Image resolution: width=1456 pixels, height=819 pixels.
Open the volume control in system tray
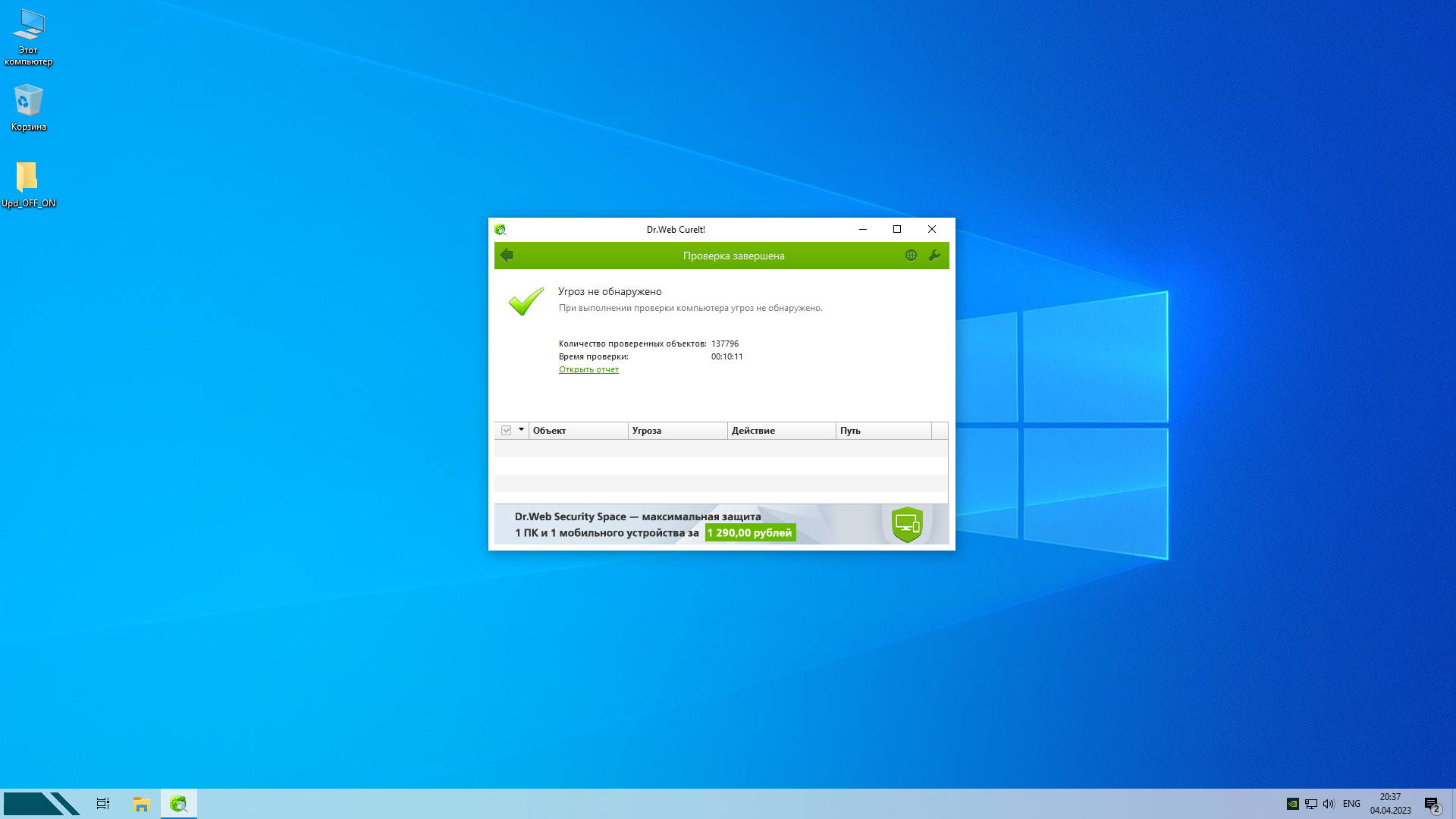pyautogui.click(x=1329, y=804)
